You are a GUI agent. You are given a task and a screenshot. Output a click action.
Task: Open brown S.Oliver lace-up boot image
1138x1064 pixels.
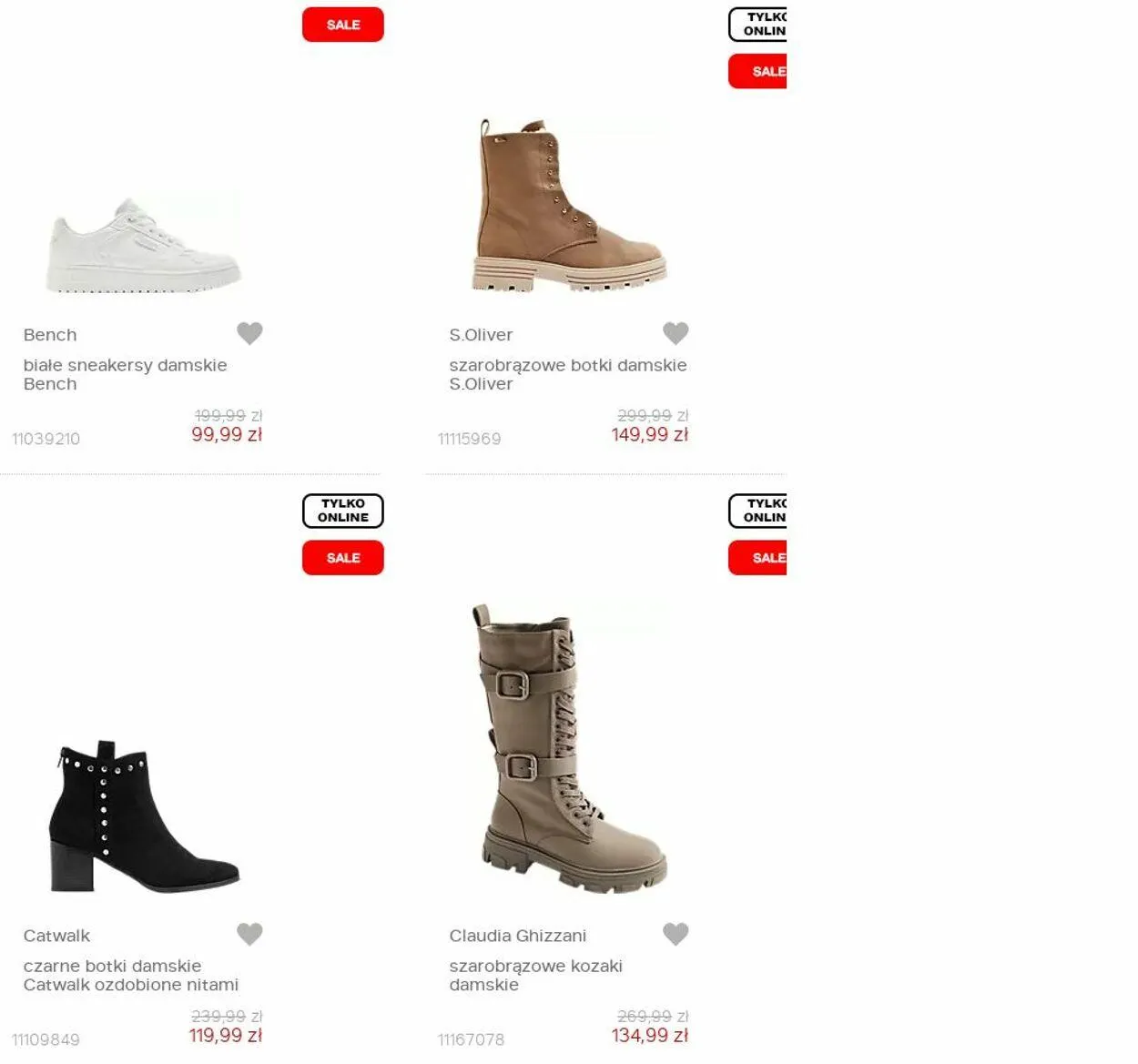[569, 205]
